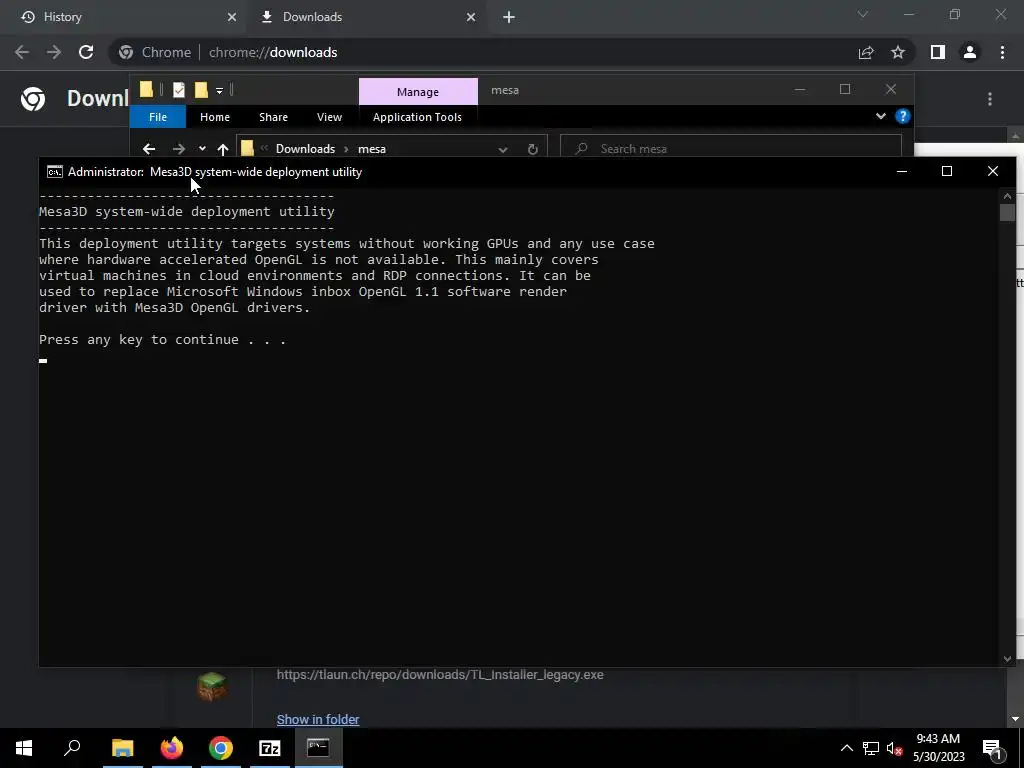
Task: Click console scrollbar up arrow
Action: (1007, 195)
